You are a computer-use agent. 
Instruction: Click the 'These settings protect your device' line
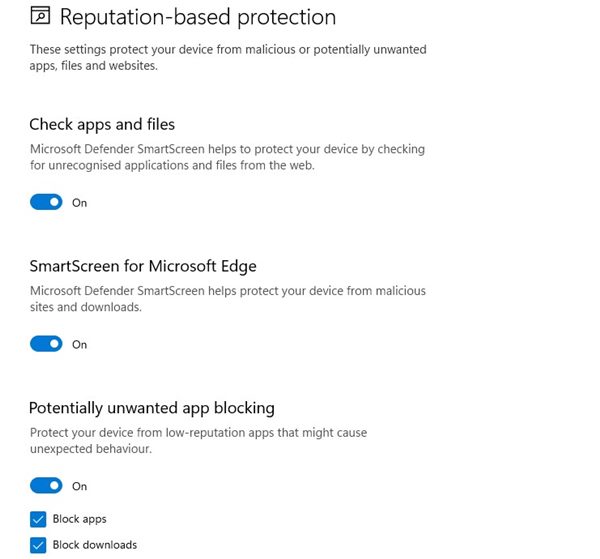pos(228,49)
